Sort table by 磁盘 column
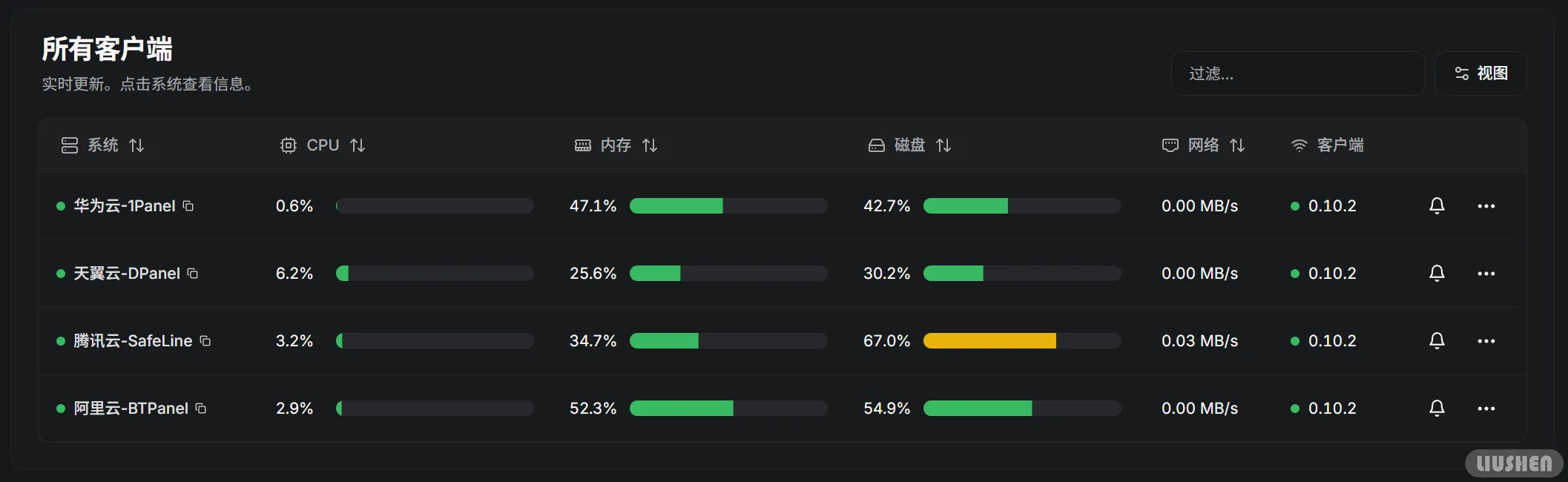This screenshot has height=482, width=1568. point(910,145)
